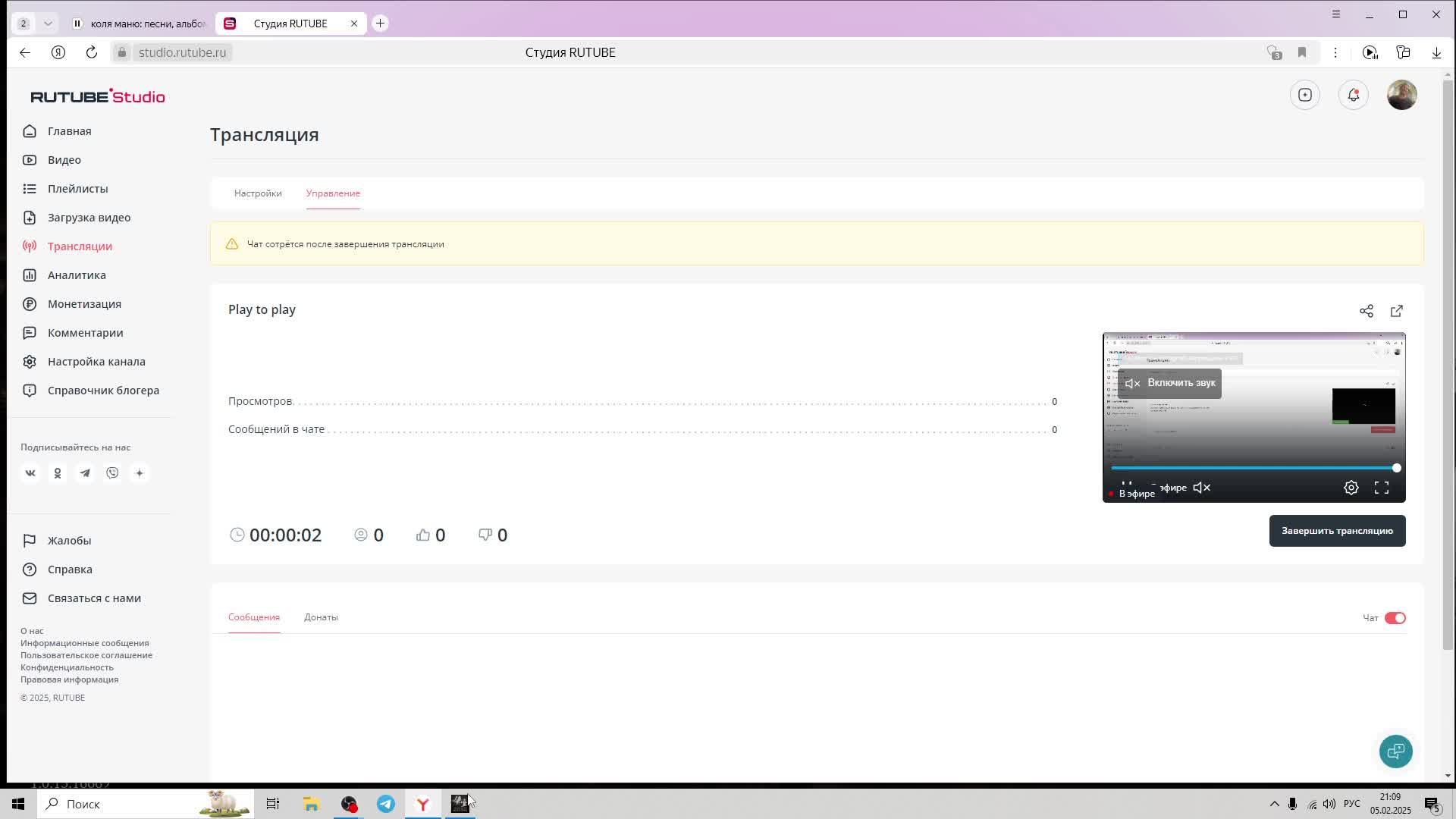Image resolution: width=1456 pixels, height=819 pixels.
Task: Unmute via the 'Включить звук' button
Action: [1169, 383]
